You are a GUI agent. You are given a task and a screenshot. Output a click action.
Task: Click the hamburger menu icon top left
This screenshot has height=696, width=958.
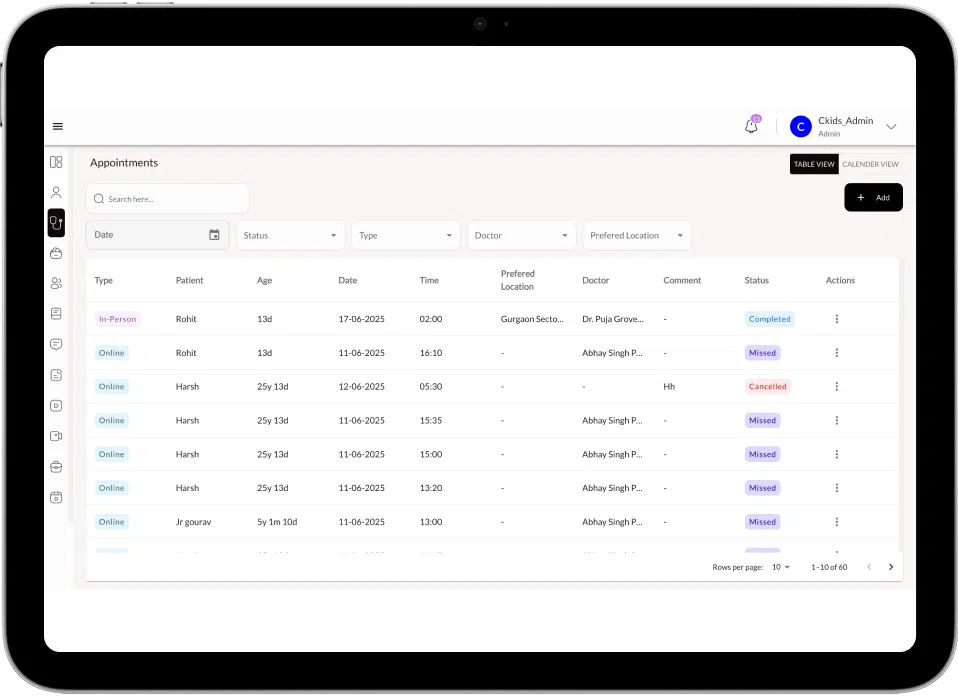(x=58, y=126)
